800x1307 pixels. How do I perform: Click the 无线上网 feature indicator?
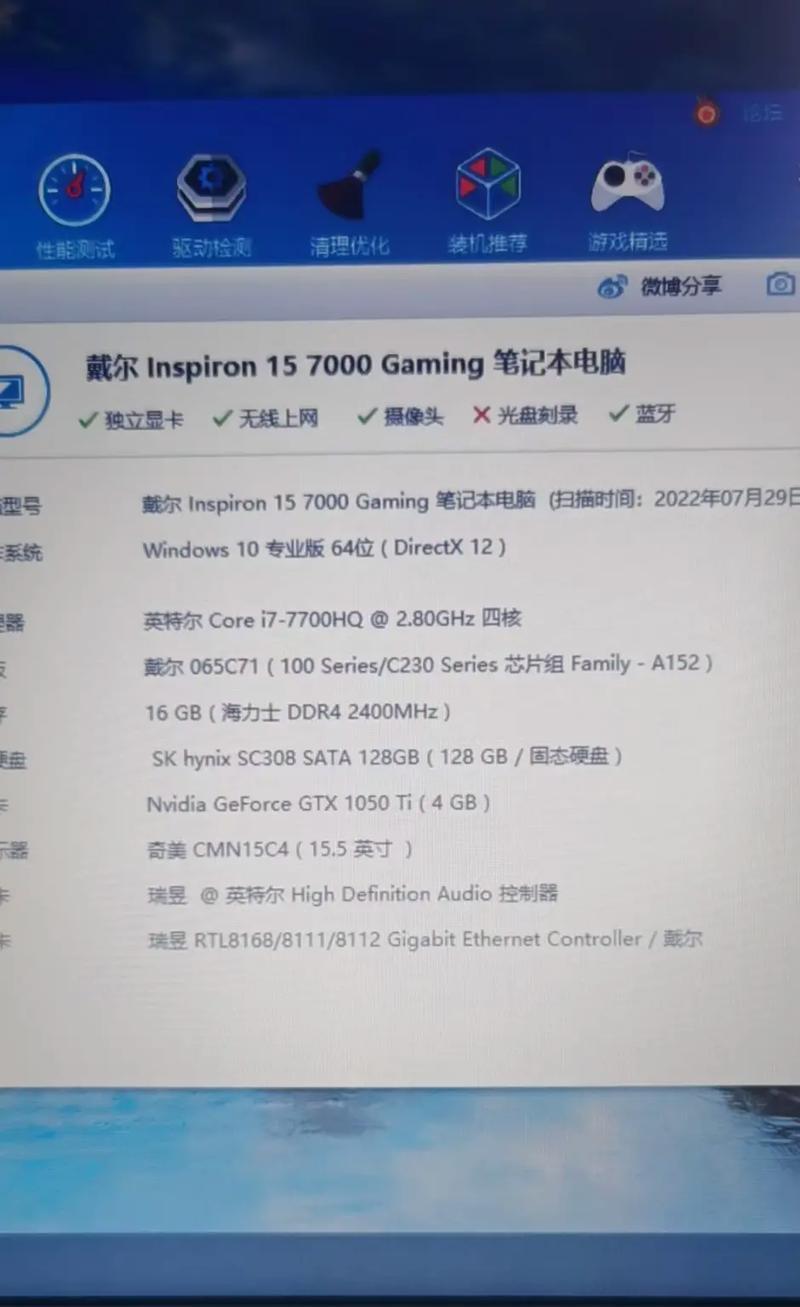tap(265, 418)
